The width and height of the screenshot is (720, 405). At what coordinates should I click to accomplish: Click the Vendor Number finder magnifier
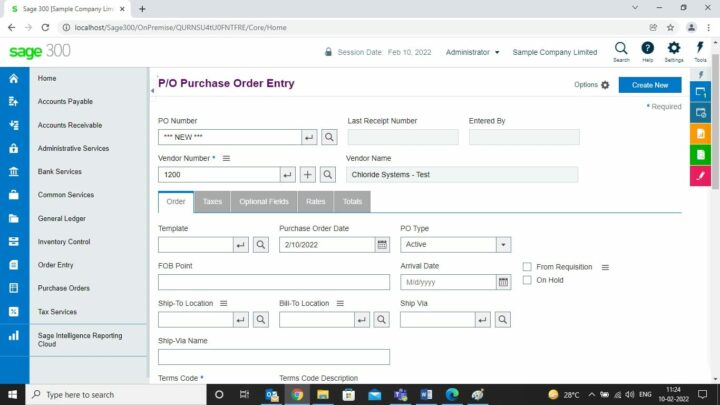click(328, 175)
